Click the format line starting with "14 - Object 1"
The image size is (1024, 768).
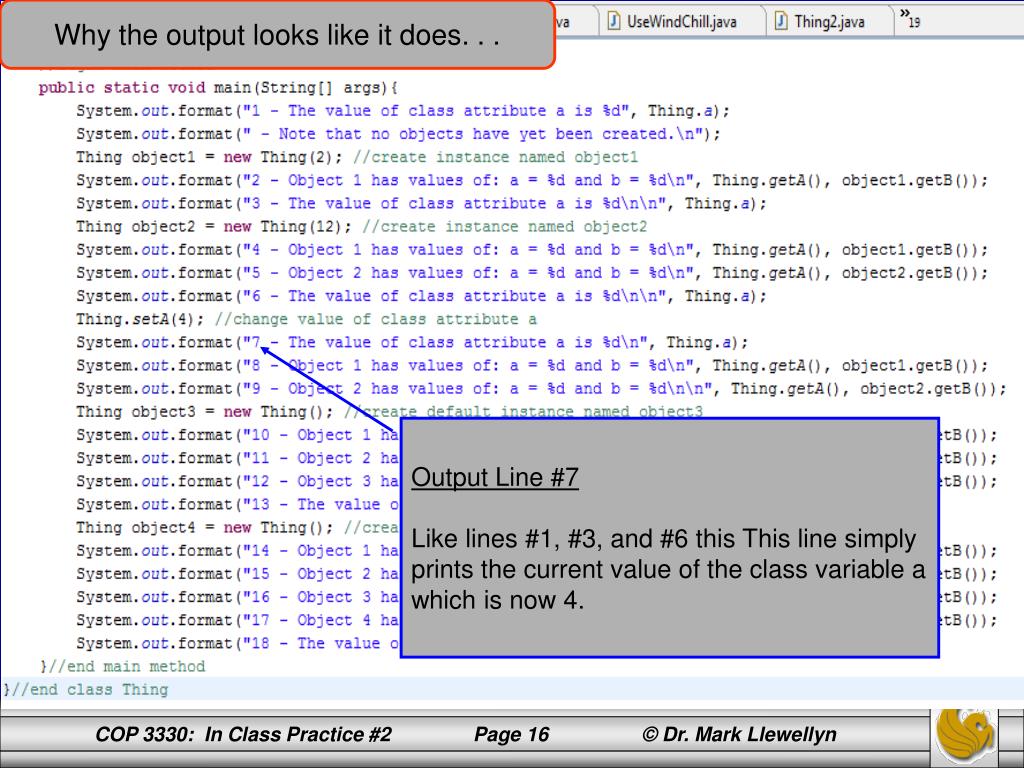[237, 551]
